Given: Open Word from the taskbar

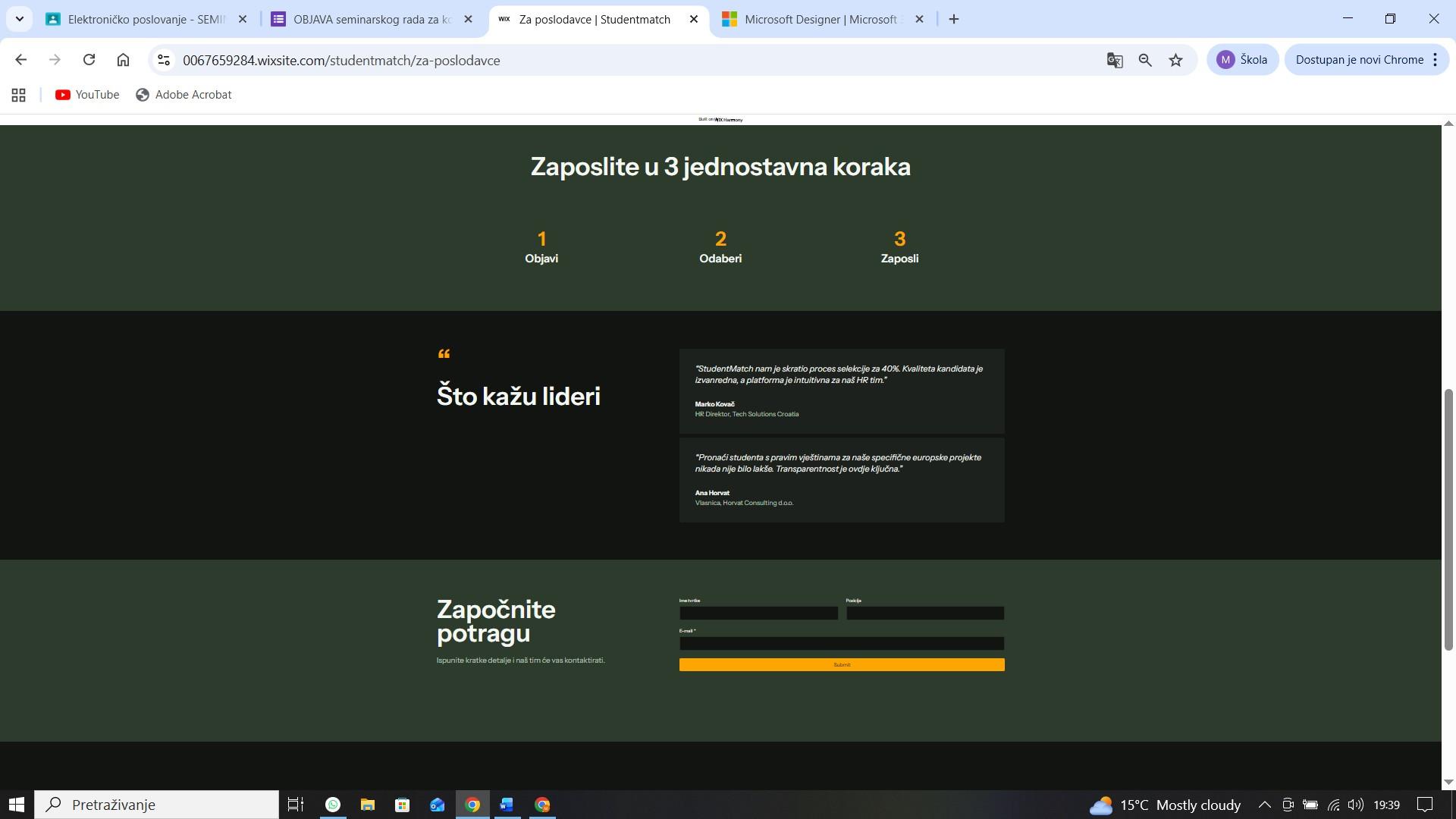Looking at the screenshot, I should (x=507, y=805).
